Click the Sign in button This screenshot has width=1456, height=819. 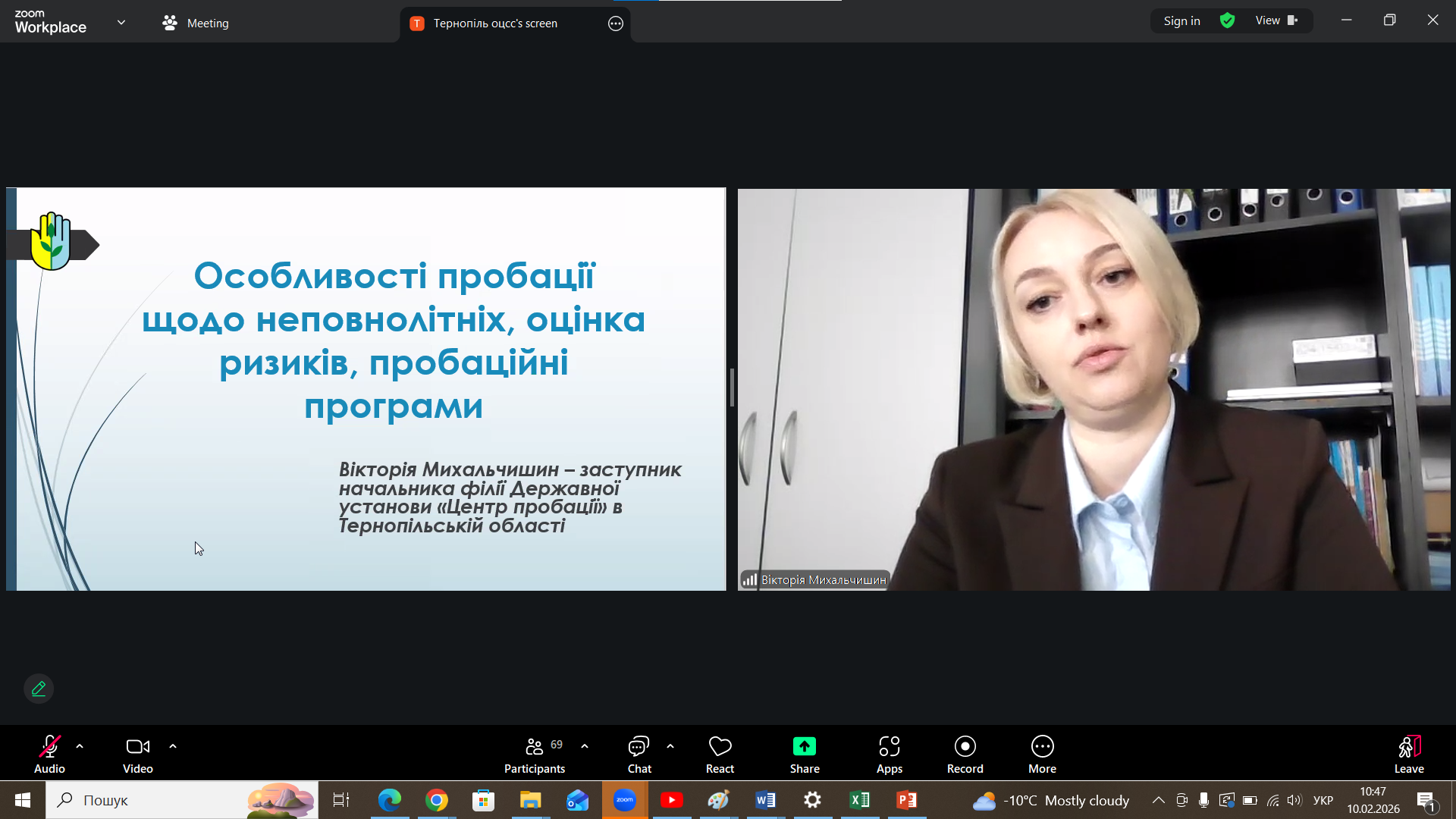[x=1181, y=20]
